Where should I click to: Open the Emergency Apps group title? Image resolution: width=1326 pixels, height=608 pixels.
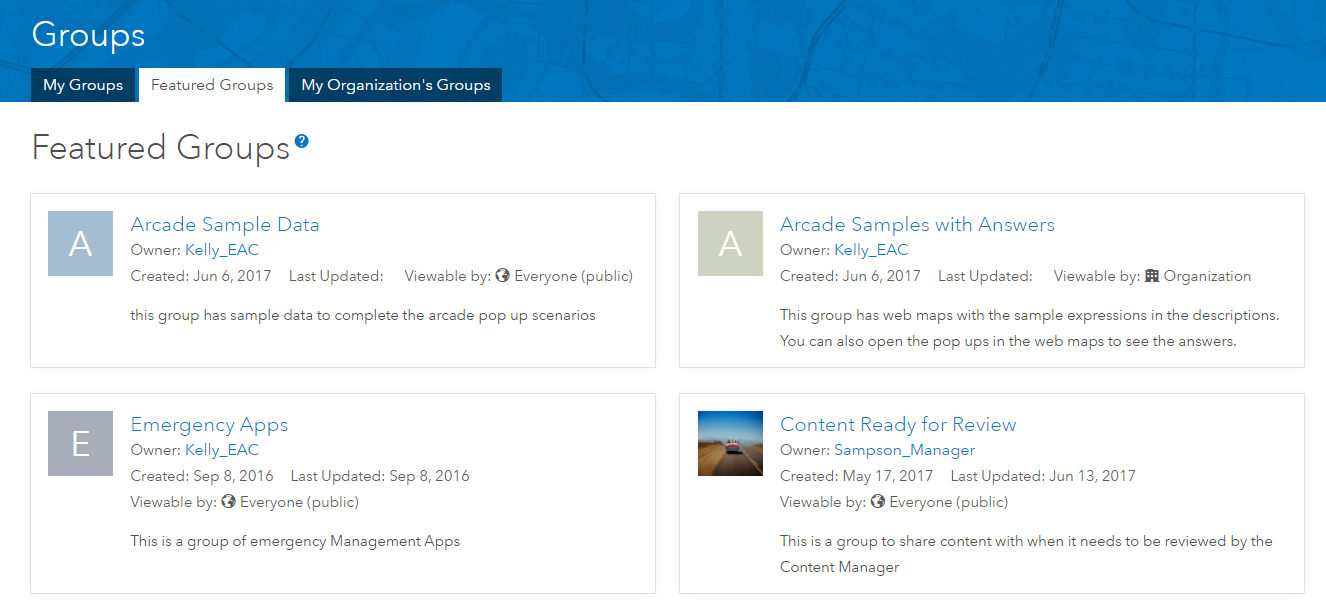click(x=209, y=424)
